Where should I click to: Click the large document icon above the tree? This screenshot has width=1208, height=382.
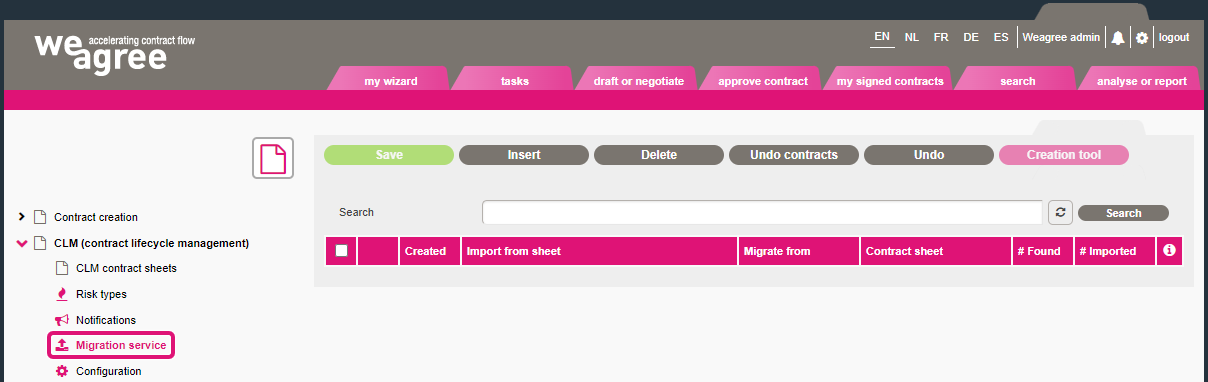[273, 158]
